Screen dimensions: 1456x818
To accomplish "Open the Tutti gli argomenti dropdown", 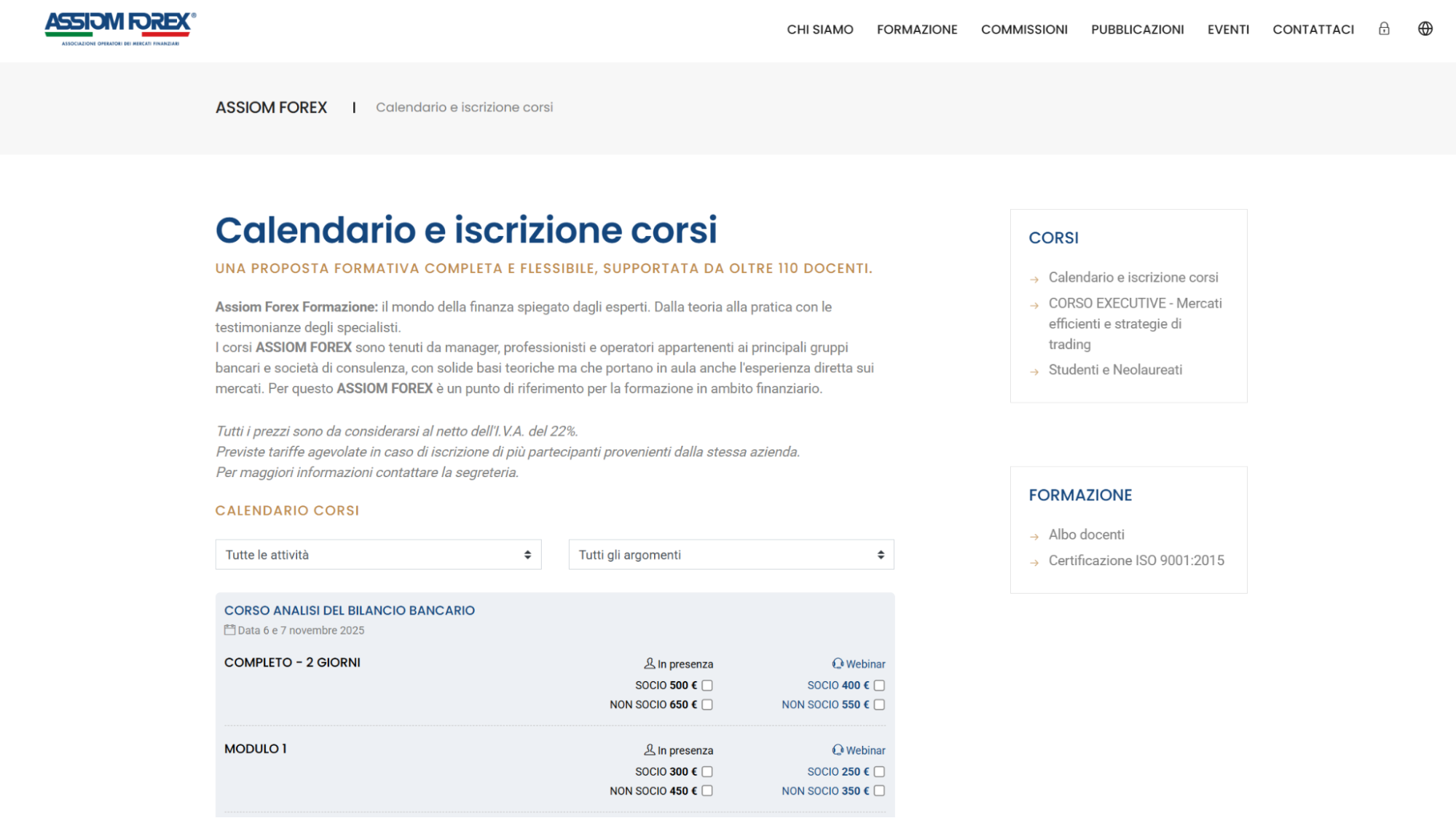I will pyautogui.click(x=731, y=555).
